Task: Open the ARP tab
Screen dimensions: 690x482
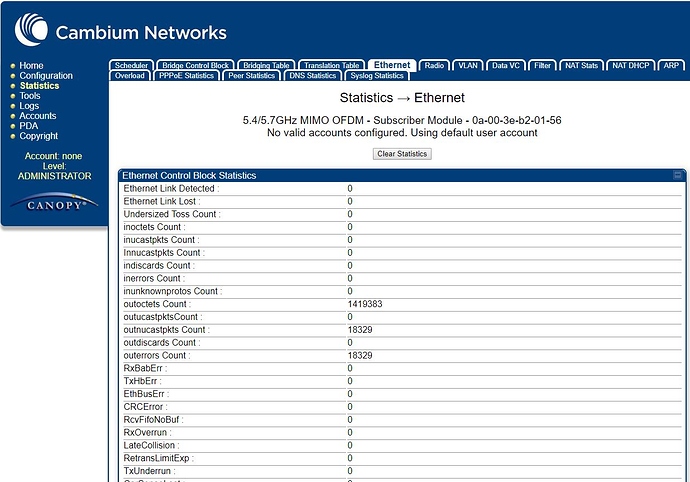Action: pos(671,65)
